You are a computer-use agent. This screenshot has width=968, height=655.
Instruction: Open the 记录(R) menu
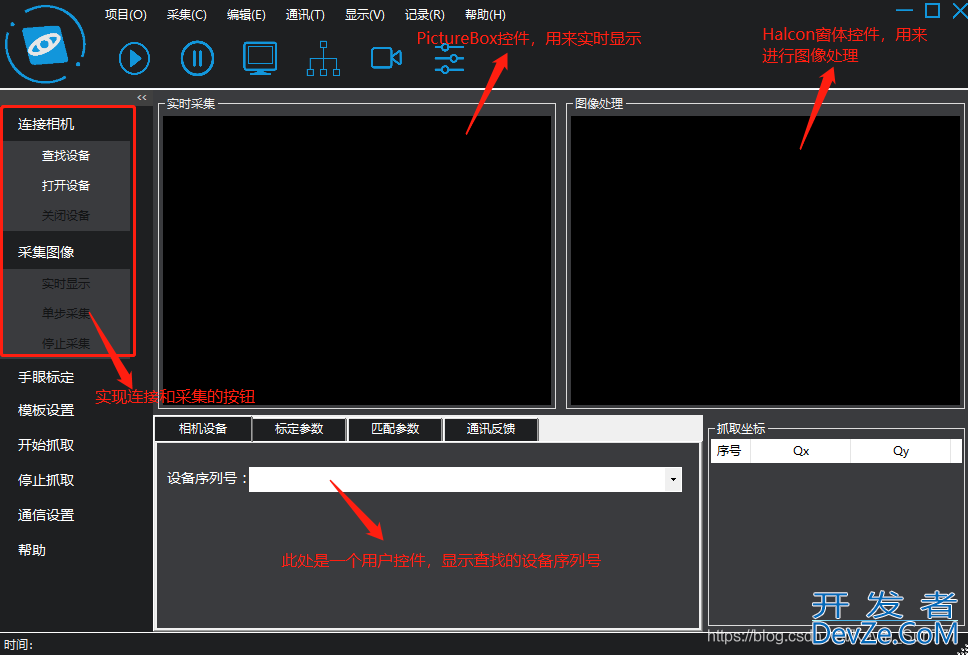(x=424, y=15)
